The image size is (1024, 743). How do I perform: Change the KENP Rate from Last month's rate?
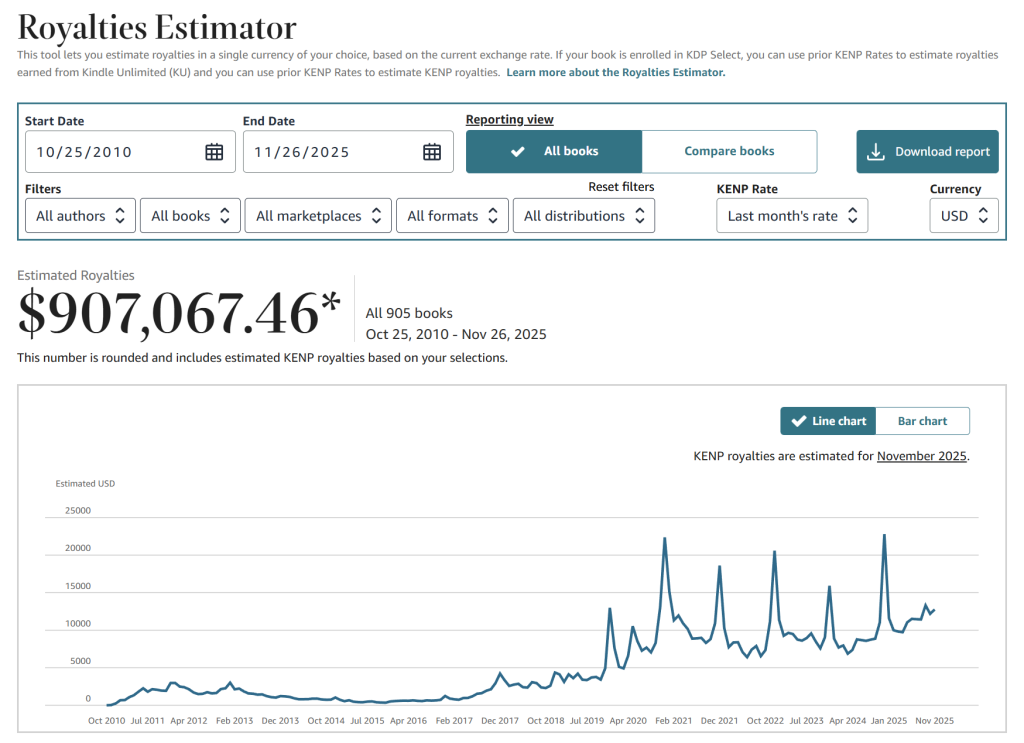pos(791,216)
